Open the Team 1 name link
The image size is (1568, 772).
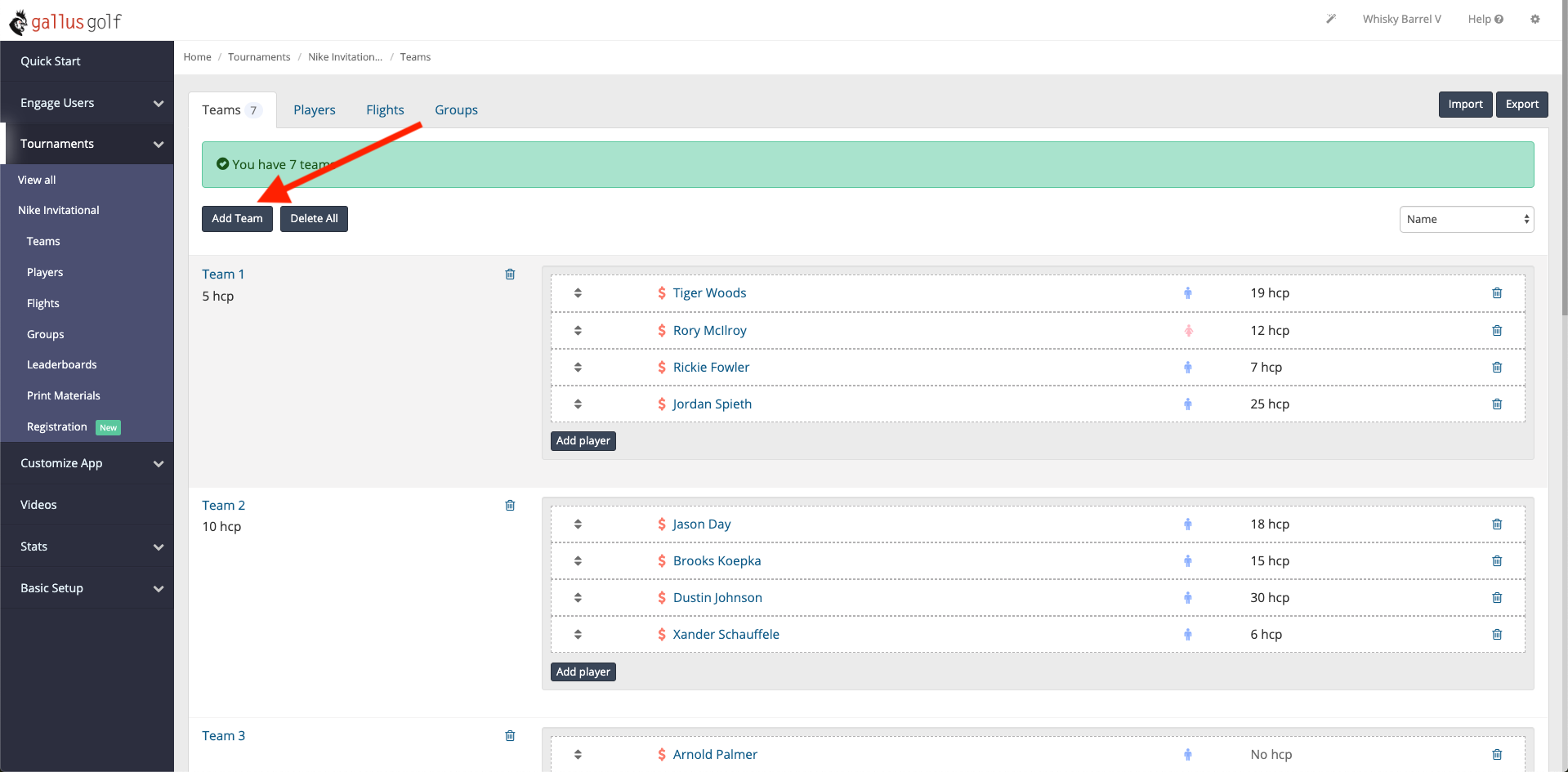point(223,274)
